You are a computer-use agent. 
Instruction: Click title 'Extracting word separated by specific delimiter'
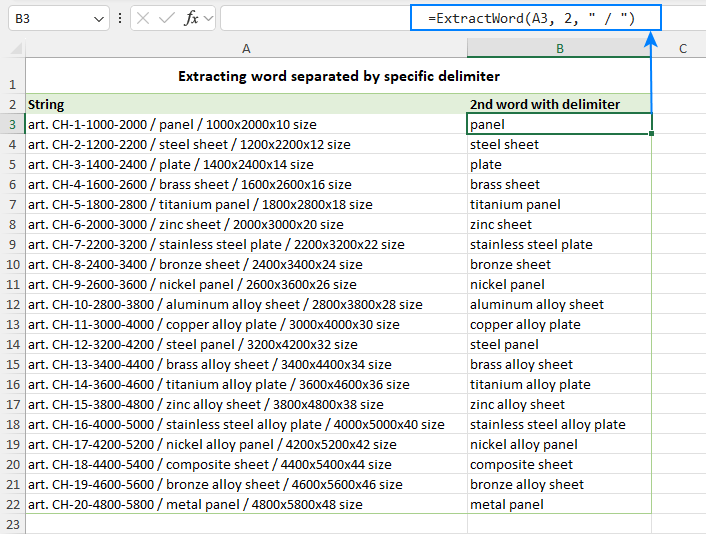pyautogui.click(x=339, y=76)
